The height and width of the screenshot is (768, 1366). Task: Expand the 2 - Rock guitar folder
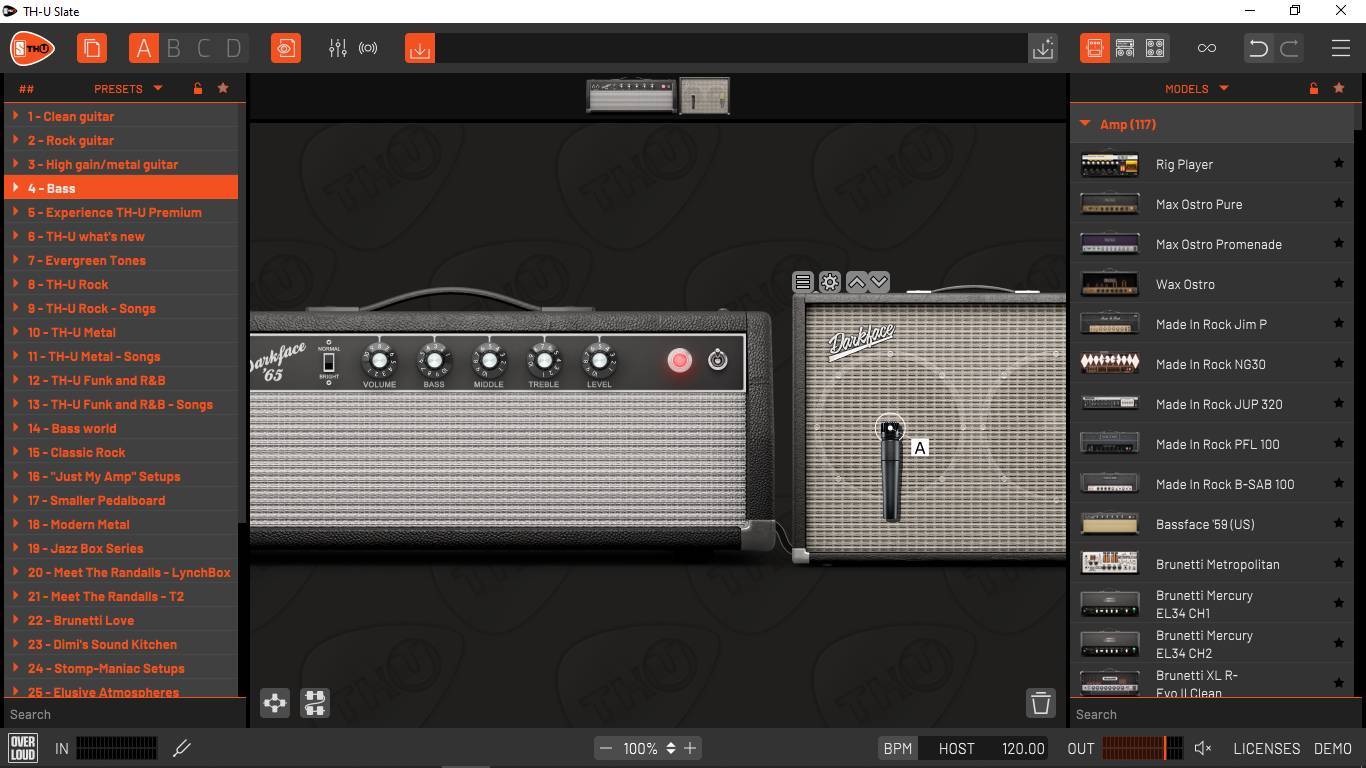coord(16,140)
